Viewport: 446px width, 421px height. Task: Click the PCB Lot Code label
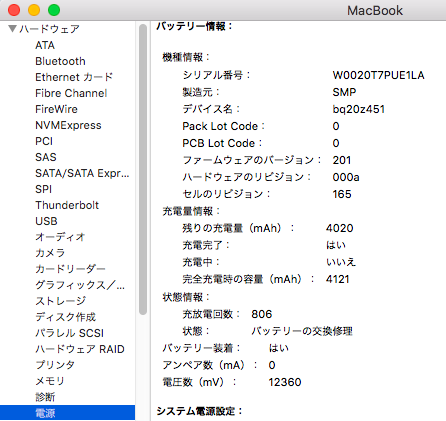point(222,143)
